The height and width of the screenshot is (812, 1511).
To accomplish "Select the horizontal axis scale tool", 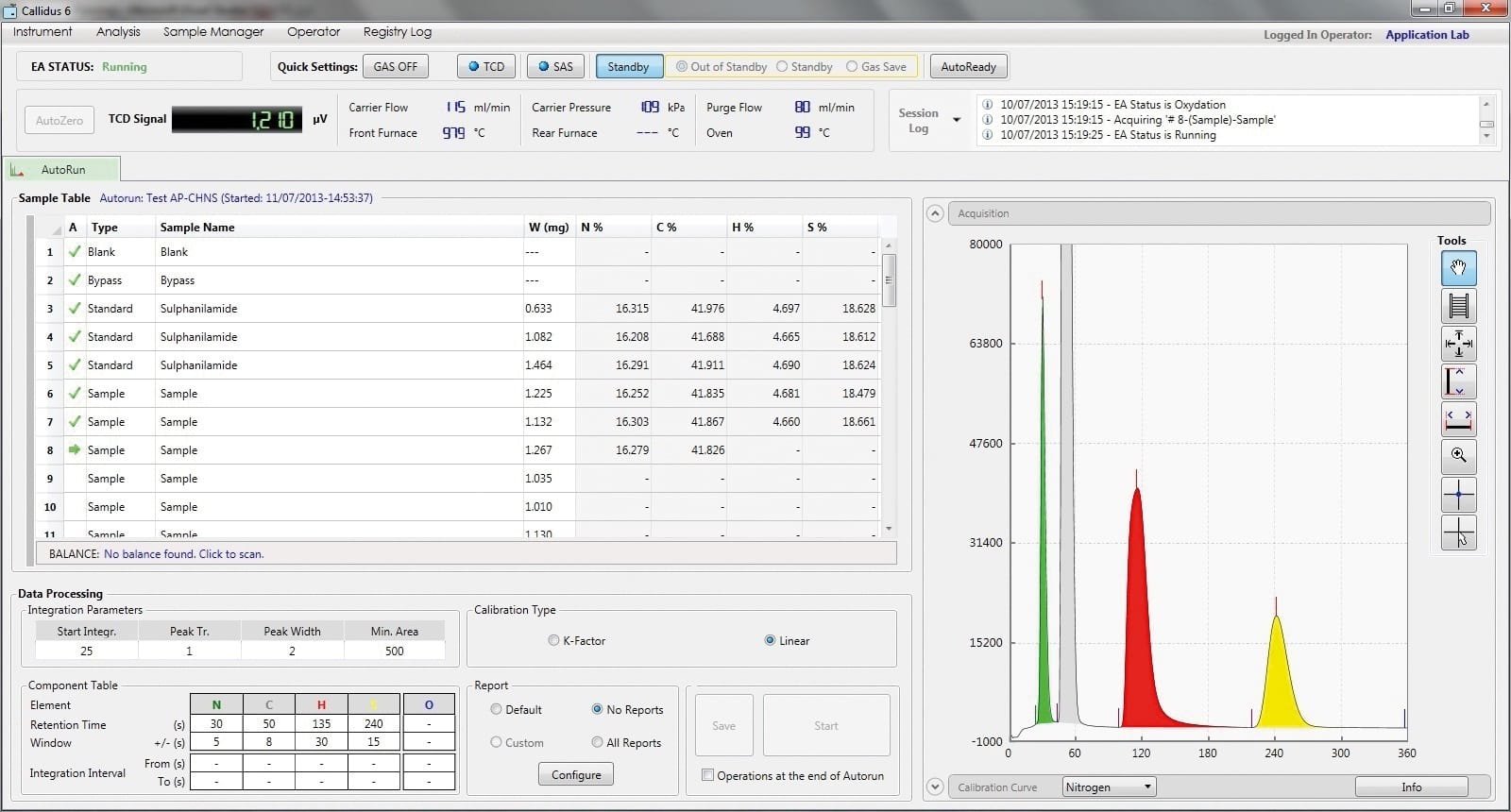I will [1458, 418].
